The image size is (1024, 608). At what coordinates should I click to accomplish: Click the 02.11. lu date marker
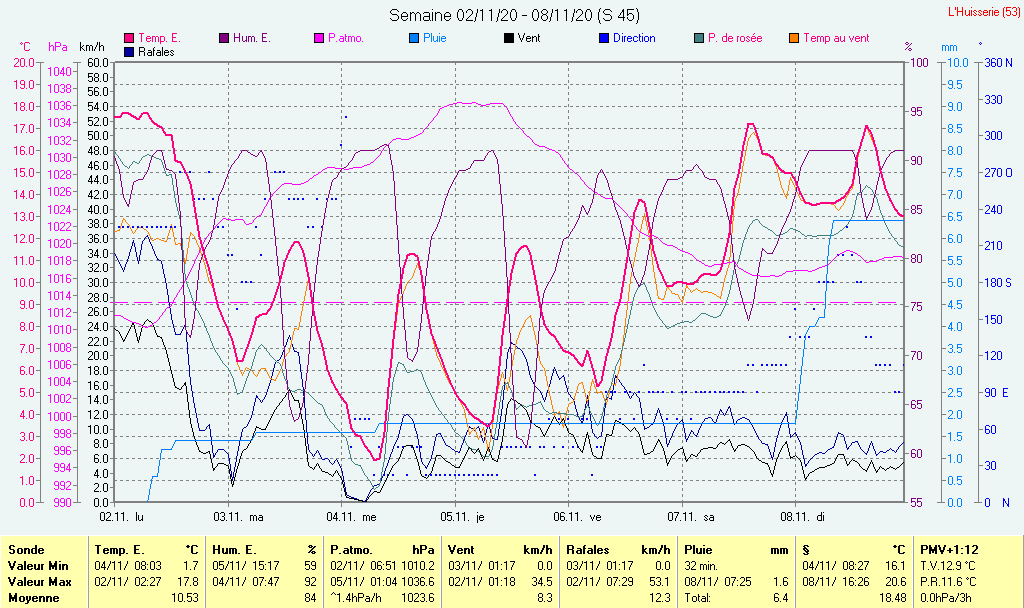[x=122, y=517]
